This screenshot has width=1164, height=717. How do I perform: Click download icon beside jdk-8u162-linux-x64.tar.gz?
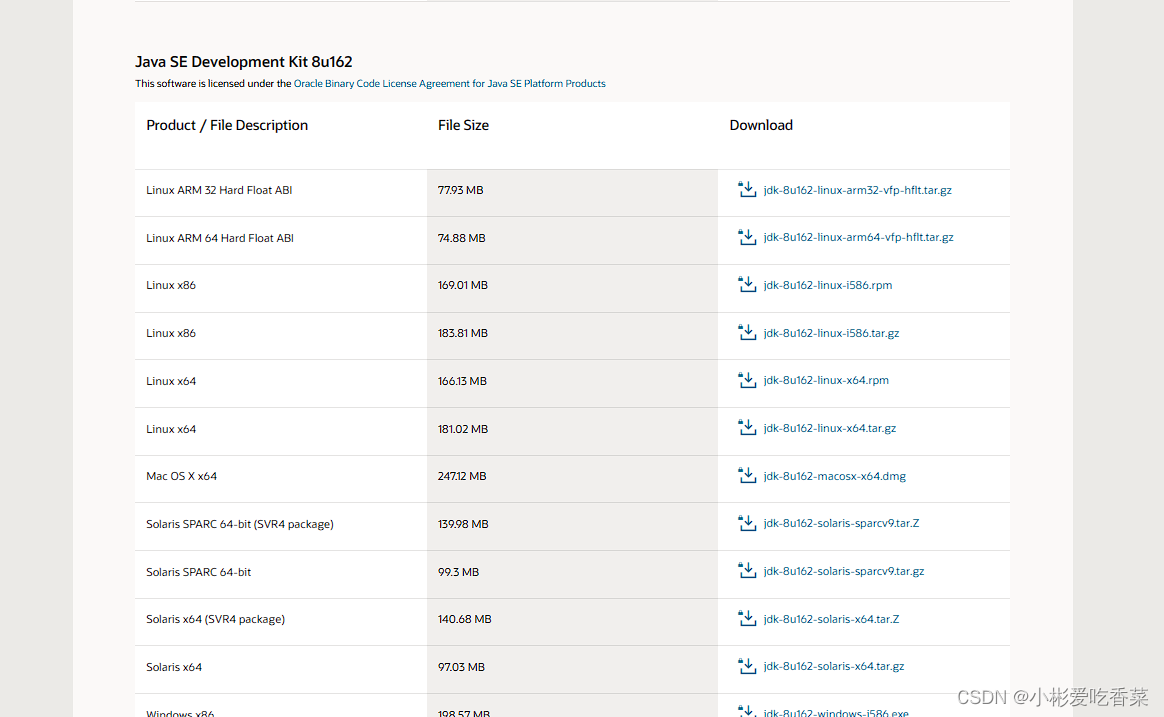click(747, 428)
